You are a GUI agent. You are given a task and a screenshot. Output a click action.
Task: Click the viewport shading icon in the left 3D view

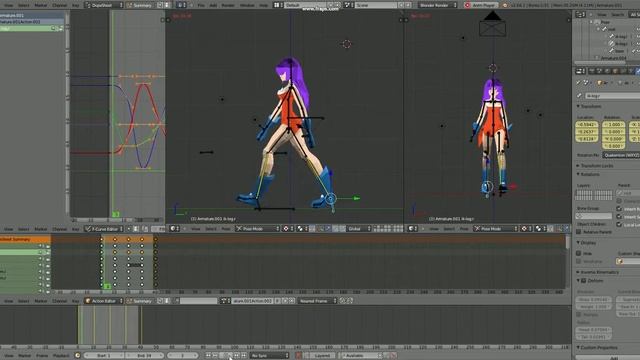click(x=301, y=229)
